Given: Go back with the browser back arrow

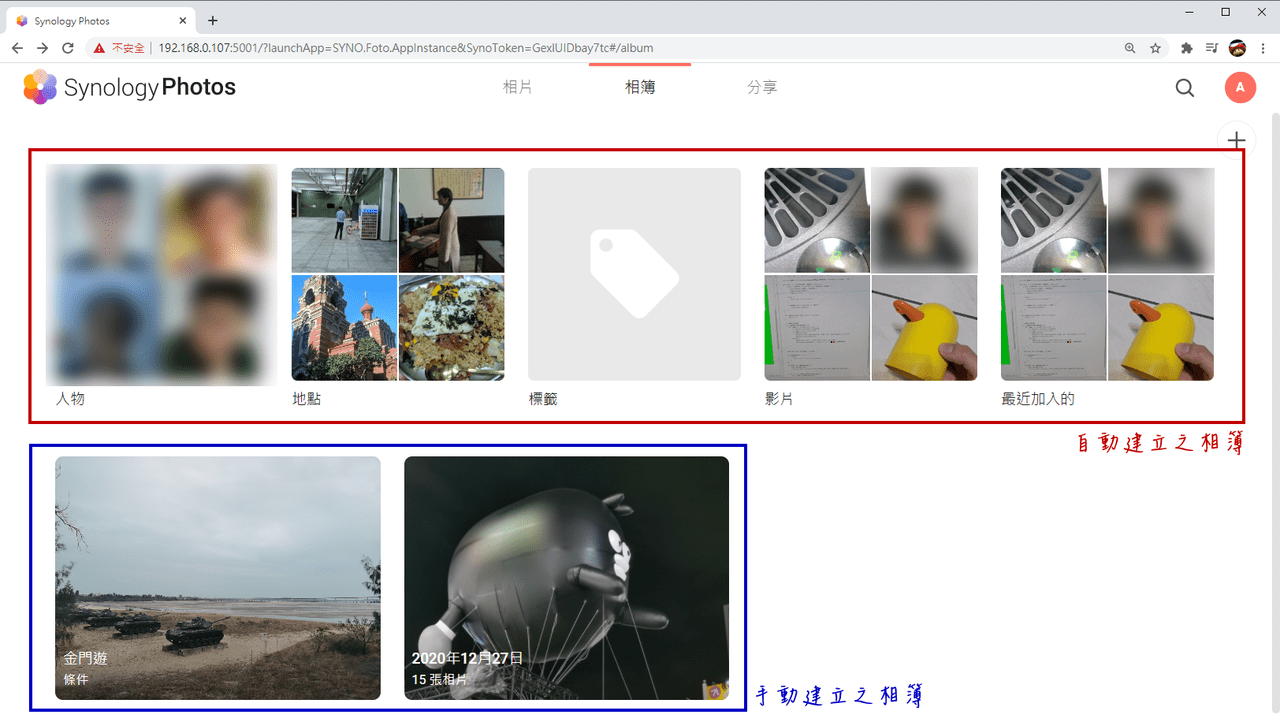Looking at the screenshot, I should click(17, 48).
